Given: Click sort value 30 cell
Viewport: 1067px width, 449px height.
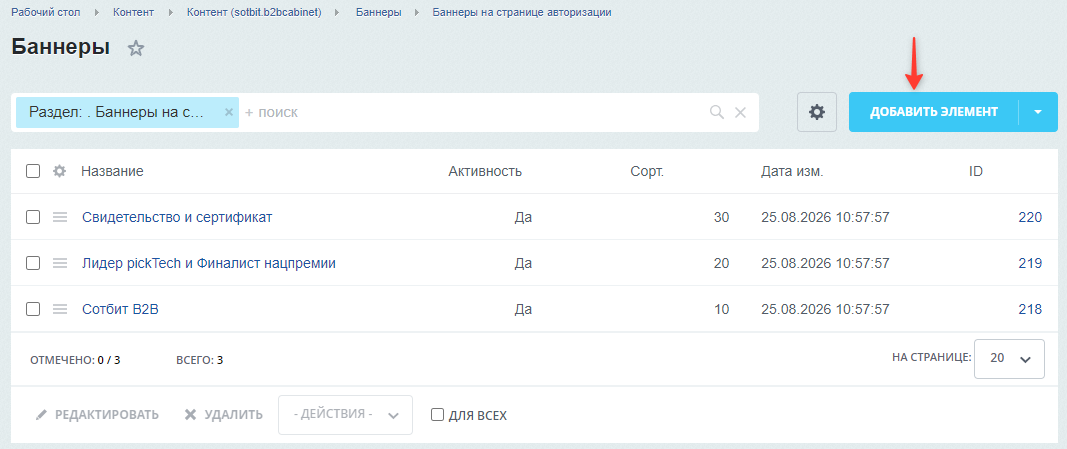Looking at the screenshot, I should pyautogui.click(x=721, y=217).
